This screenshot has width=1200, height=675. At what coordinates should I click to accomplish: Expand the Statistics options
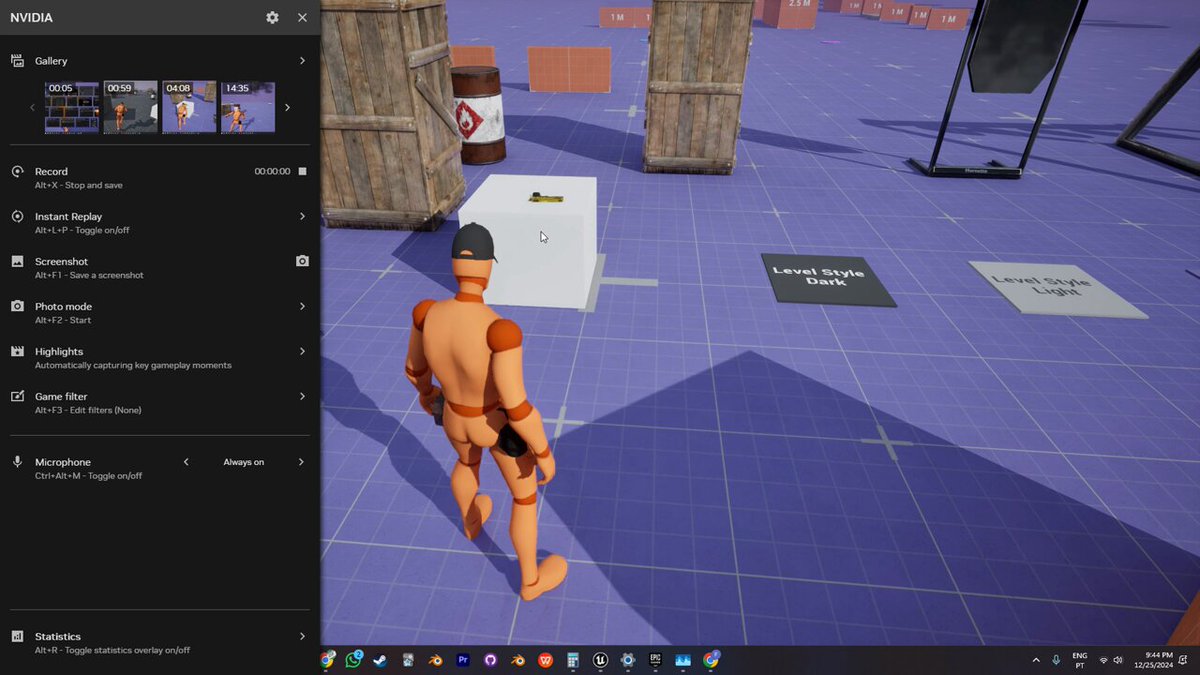[160, 642]
